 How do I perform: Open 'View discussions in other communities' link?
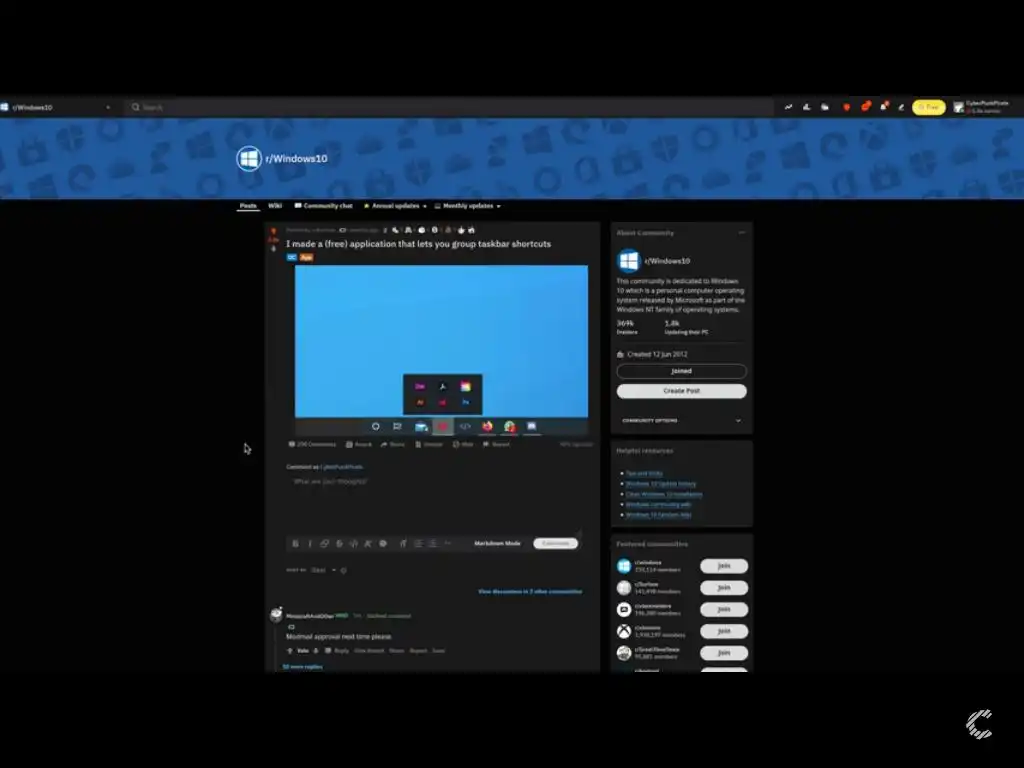pyautogui.click(x=530, y=592)
